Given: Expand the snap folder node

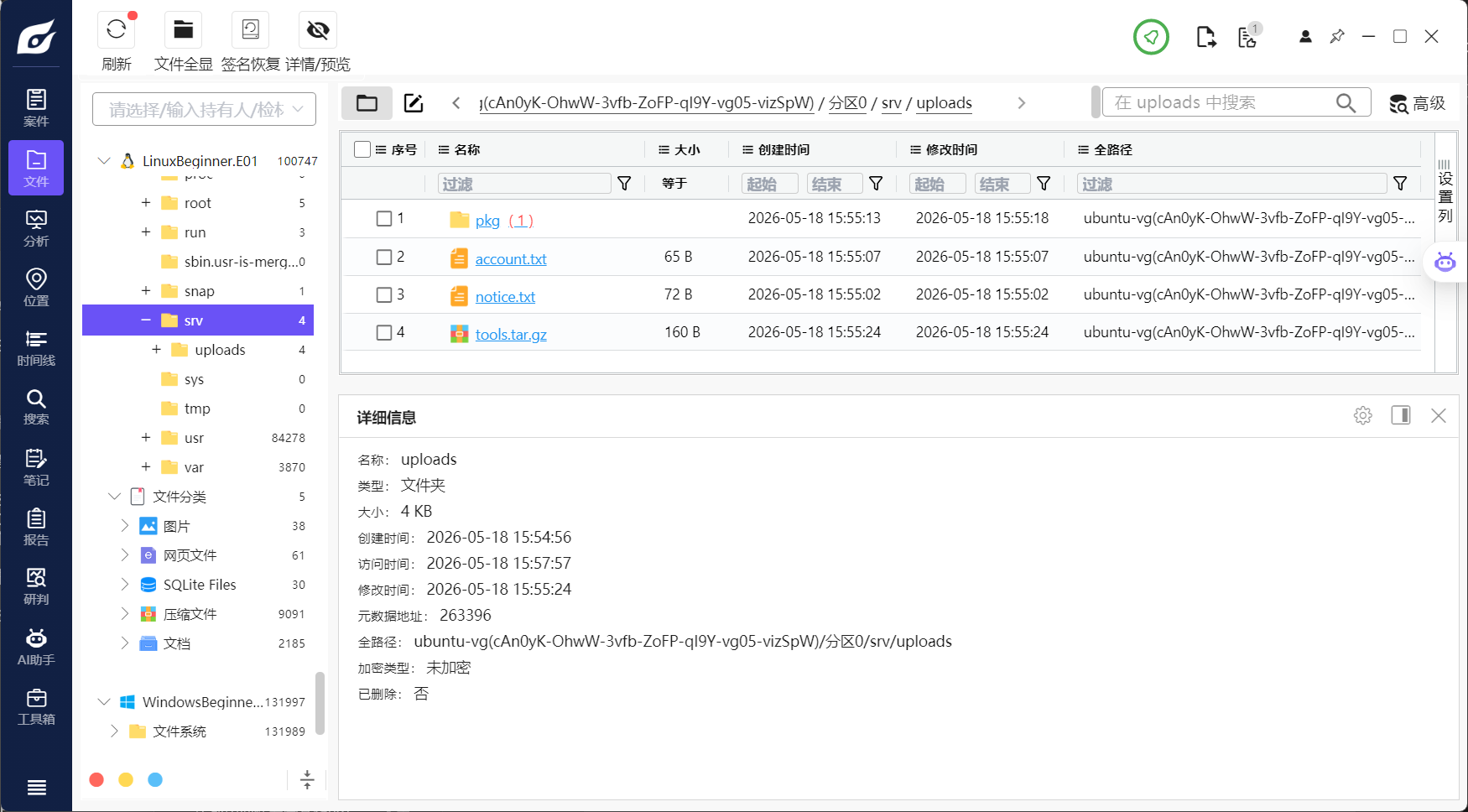Looking at the screenshot, I should (x=146, y=290).
